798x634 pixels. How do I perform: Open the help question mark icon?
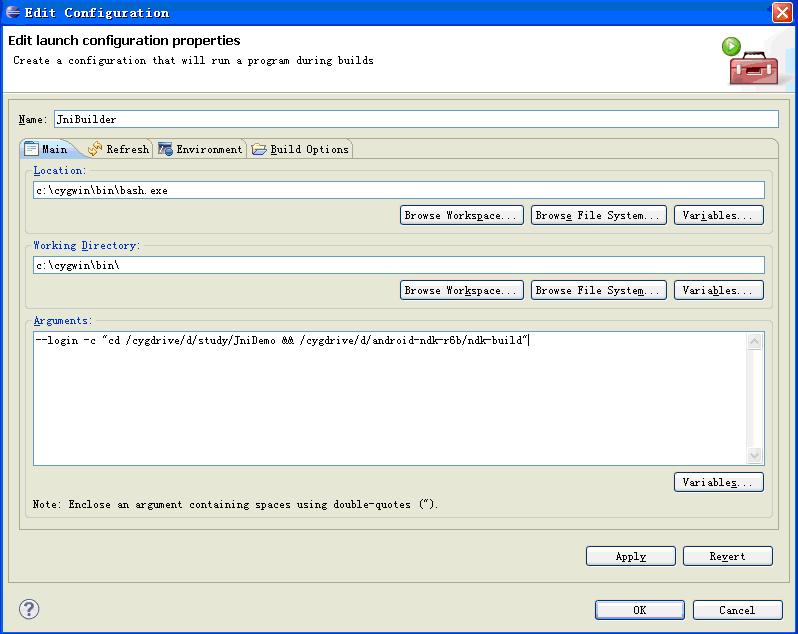(29, 609)
